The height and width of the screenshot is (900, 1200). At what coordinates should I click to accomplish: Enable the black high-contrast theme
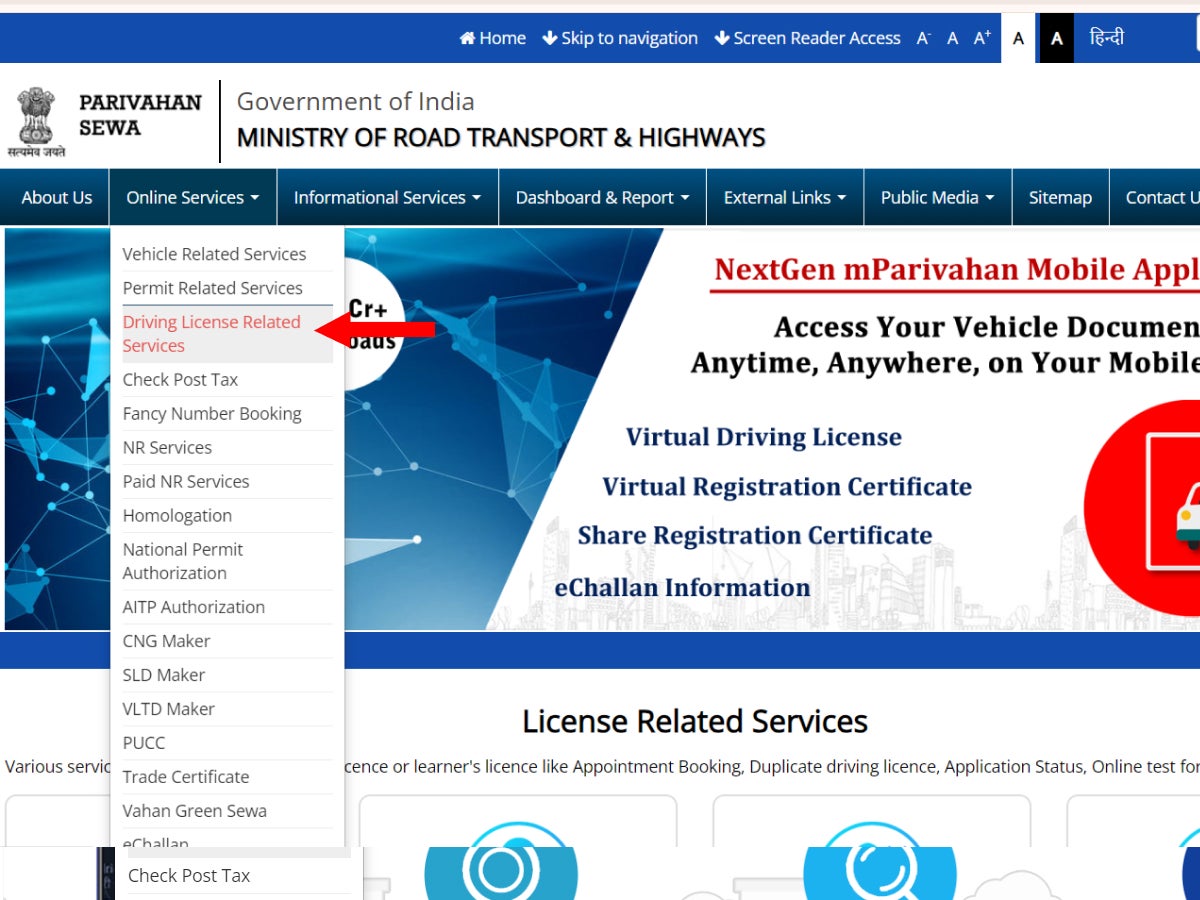coord(1056,38)
